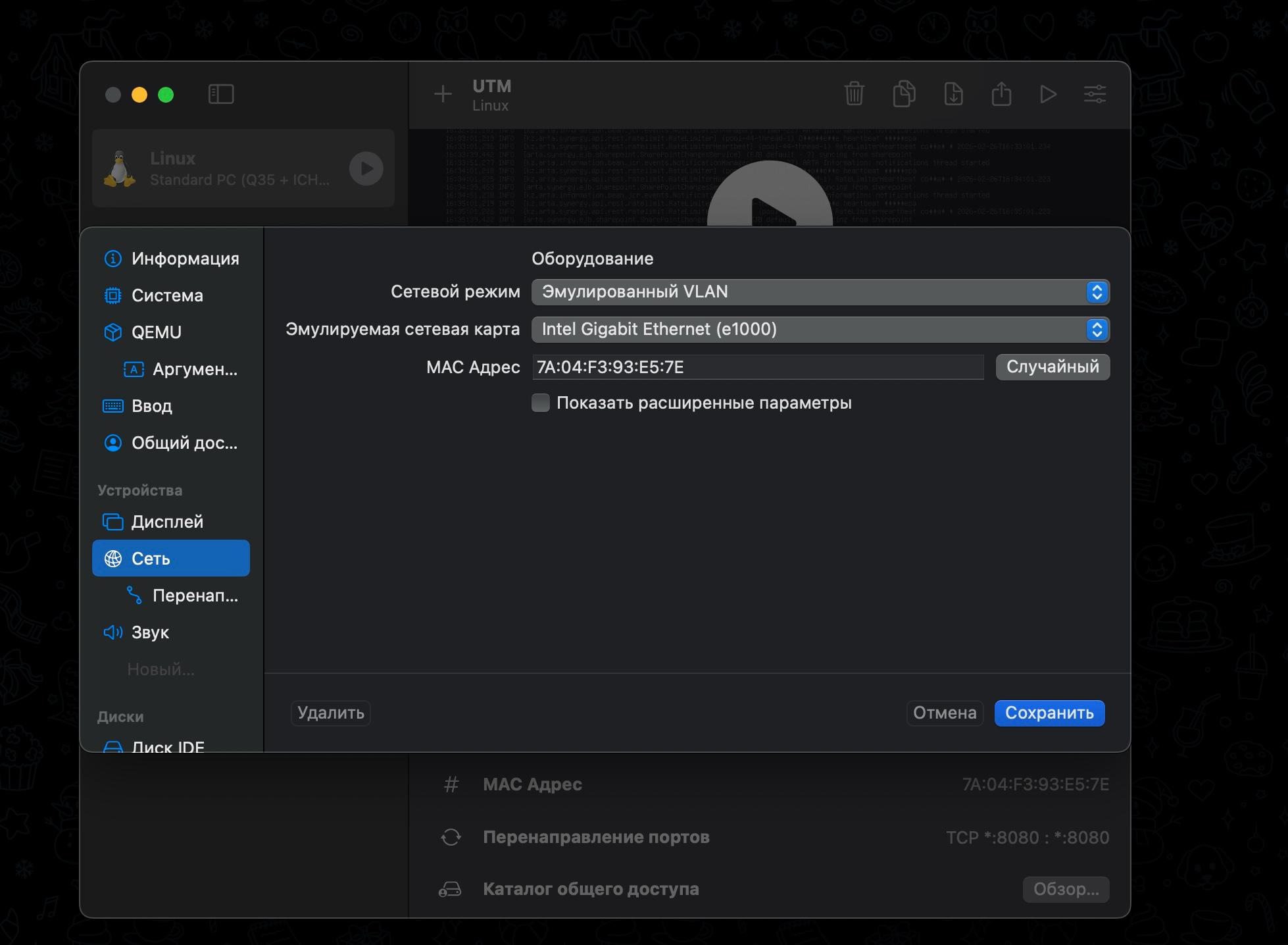Viewport: 1288px width, 945px height.
Task: Open the VM settings sliders icon
Action: point(1095,94)
